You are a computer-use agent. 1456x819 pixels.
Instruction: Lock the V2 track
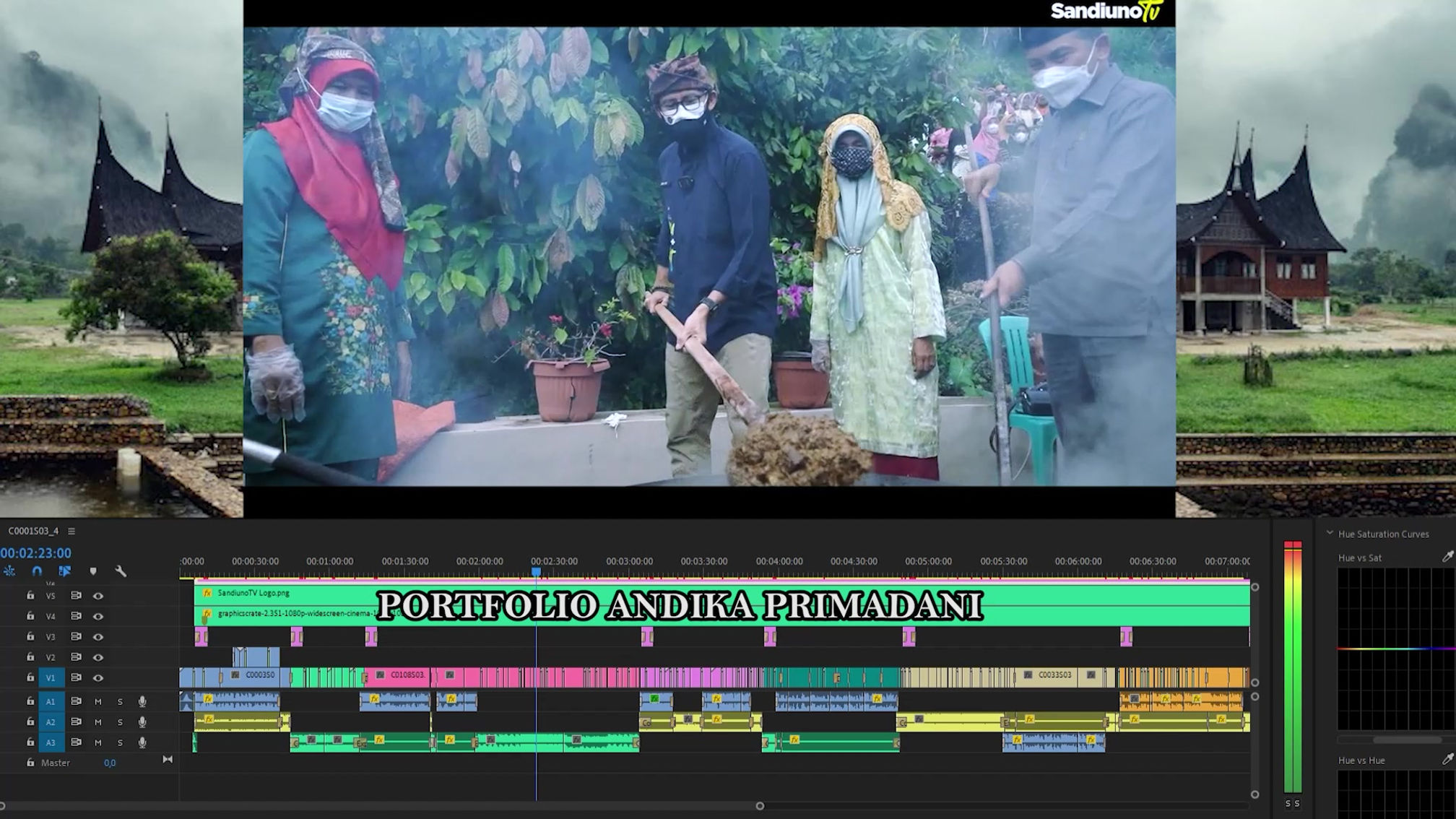point(30,657)
